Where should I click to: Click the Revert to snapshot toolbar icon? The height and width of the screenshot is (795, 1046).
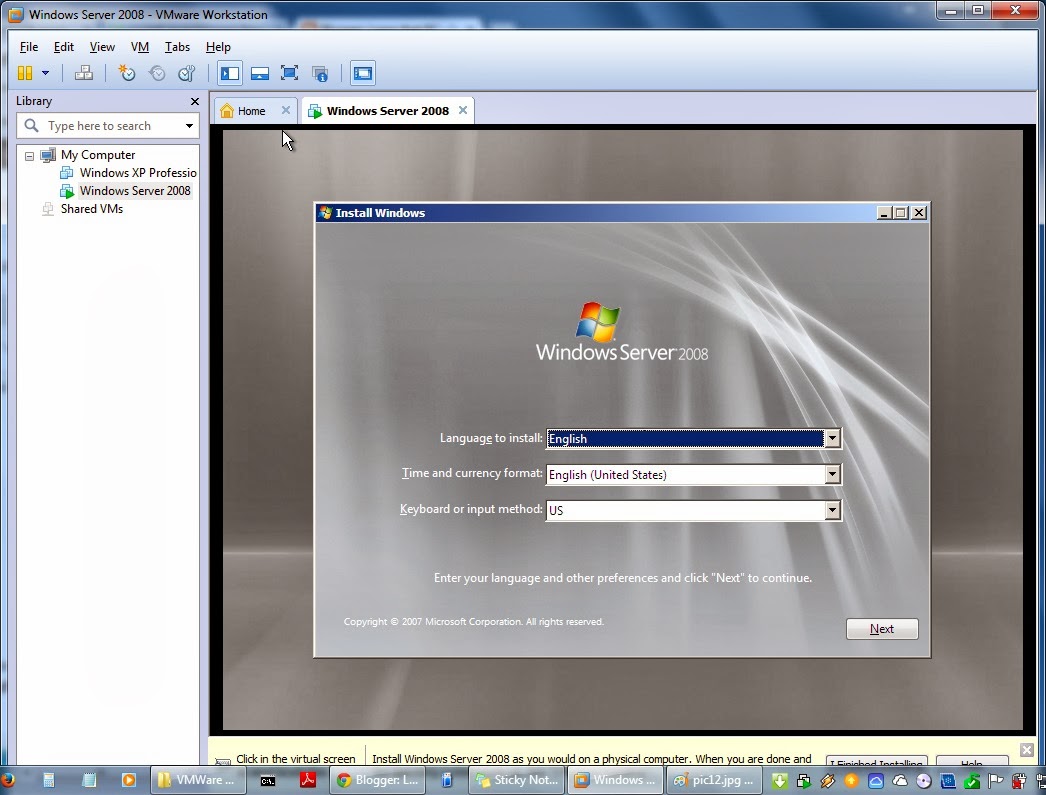click(x=157, y=73)
